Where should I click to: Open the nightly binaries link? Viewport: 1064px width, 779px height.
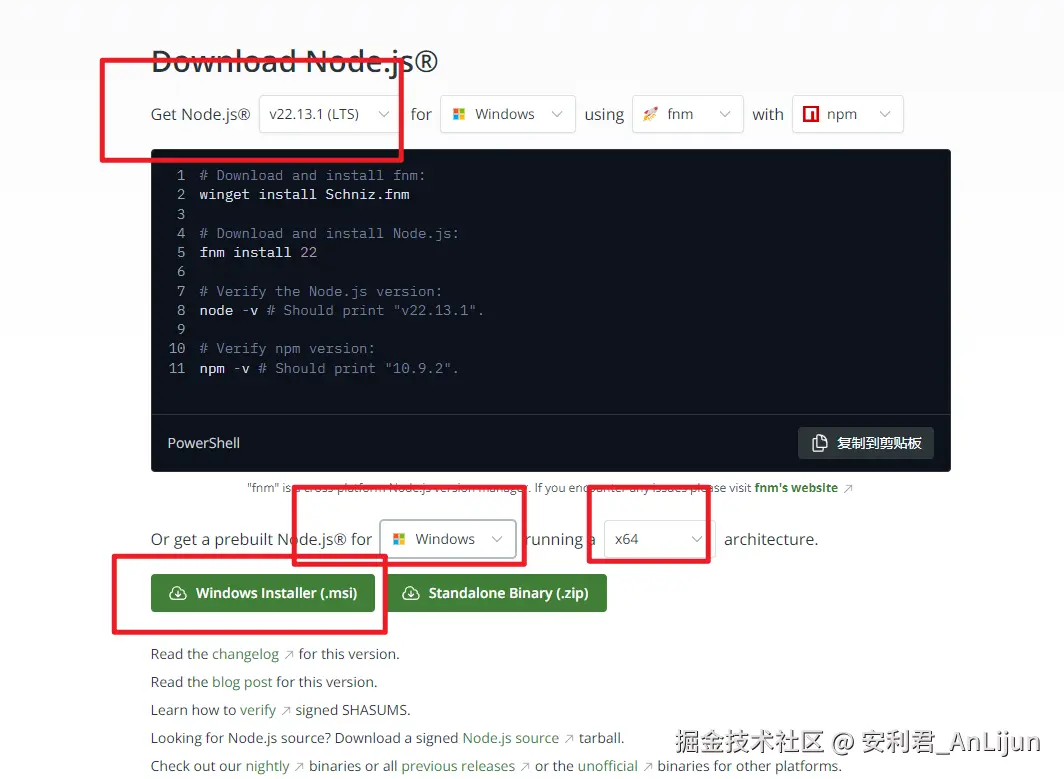click(x=267, y=766)
